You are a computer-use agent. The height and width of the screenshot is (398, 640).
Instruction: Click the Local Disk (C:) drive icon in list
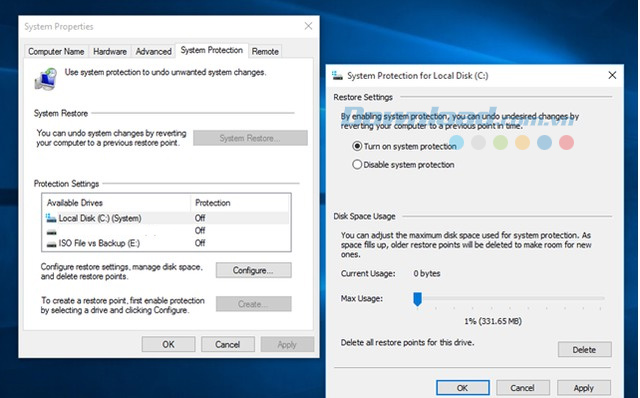click(51, 218)
